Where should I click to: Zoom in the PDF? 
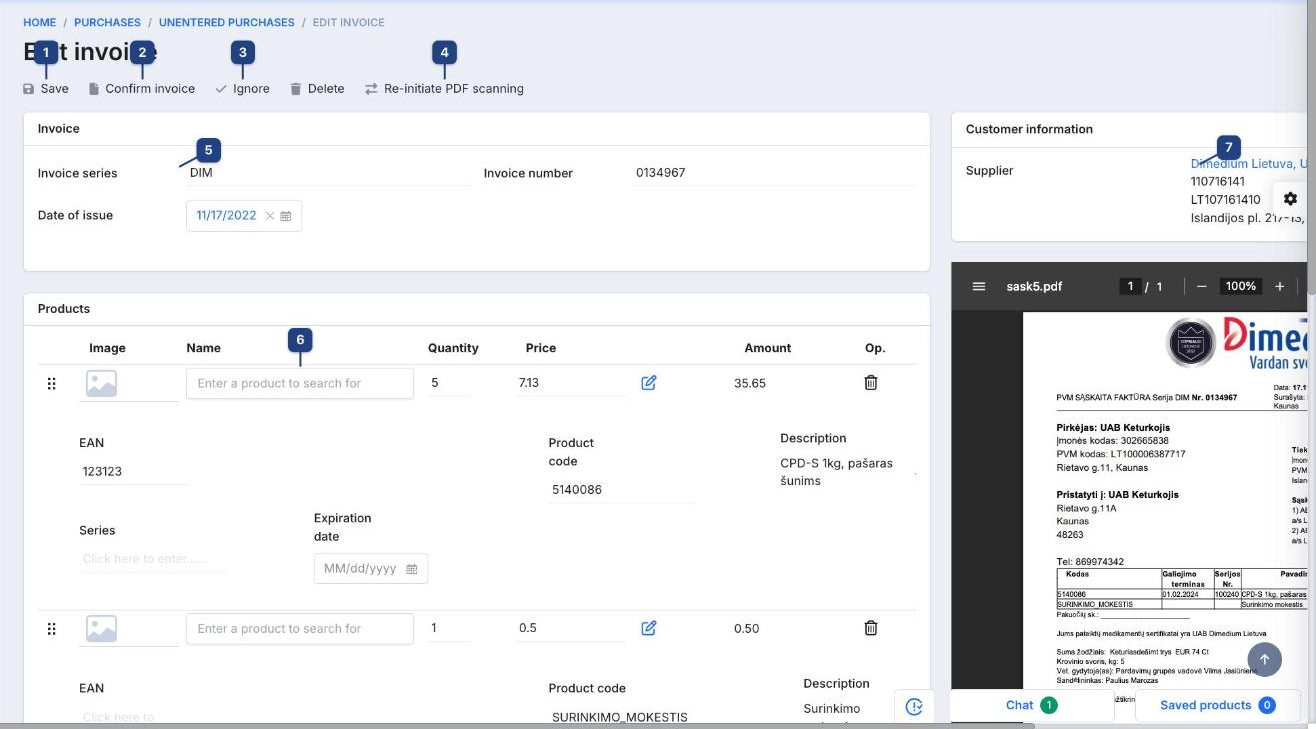[x=1279, y=286]
